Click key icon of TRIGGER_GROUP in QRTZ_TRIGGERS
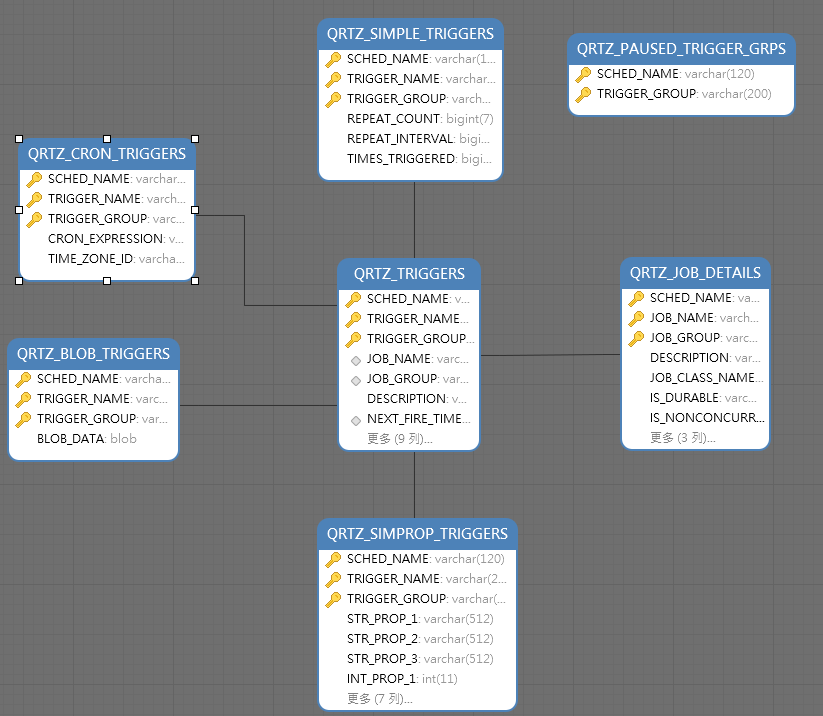Image resolution: width=823 pixels, height=716 pixels. [353, 339]
